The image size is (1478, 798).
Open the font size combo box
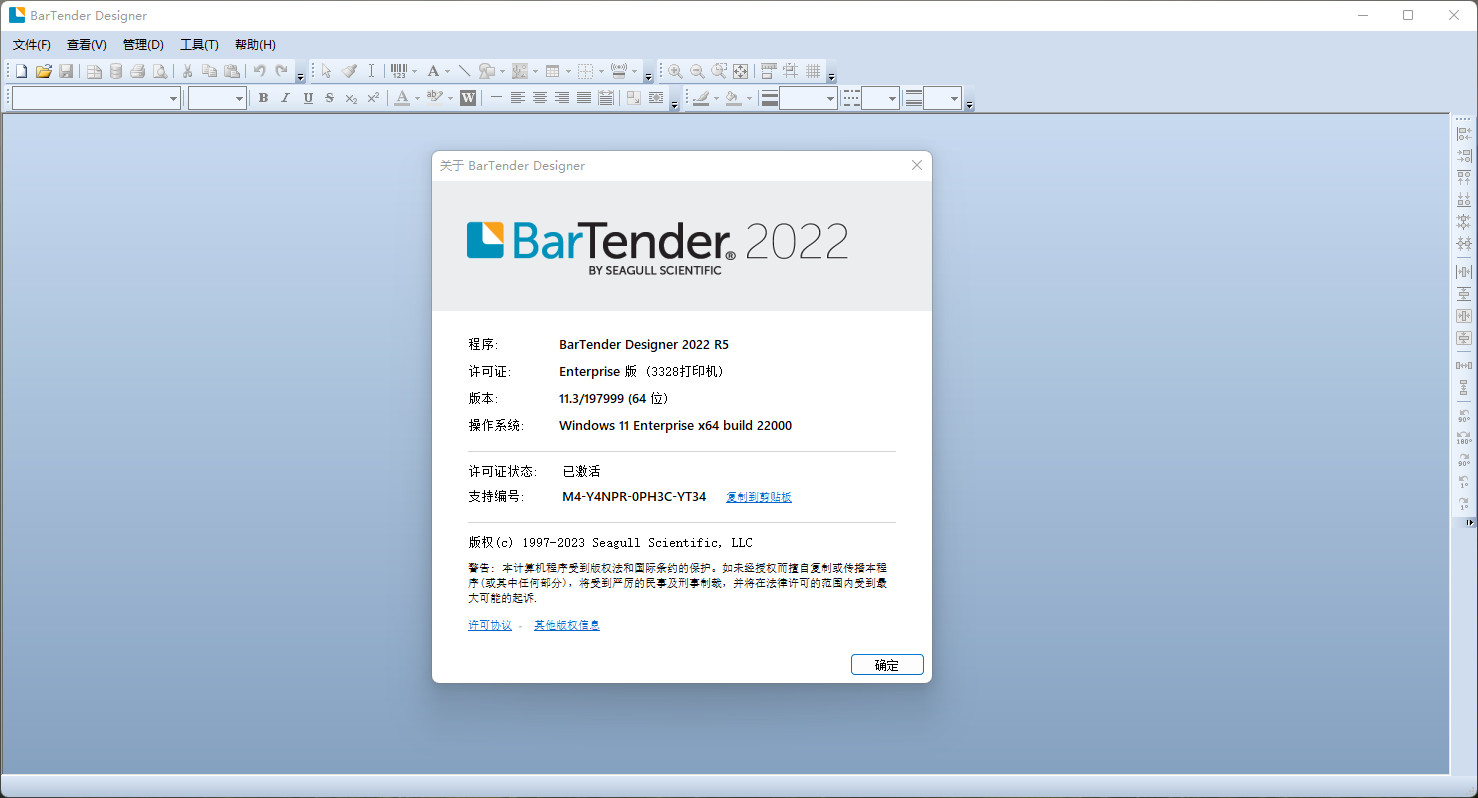(x=217, y=98)
